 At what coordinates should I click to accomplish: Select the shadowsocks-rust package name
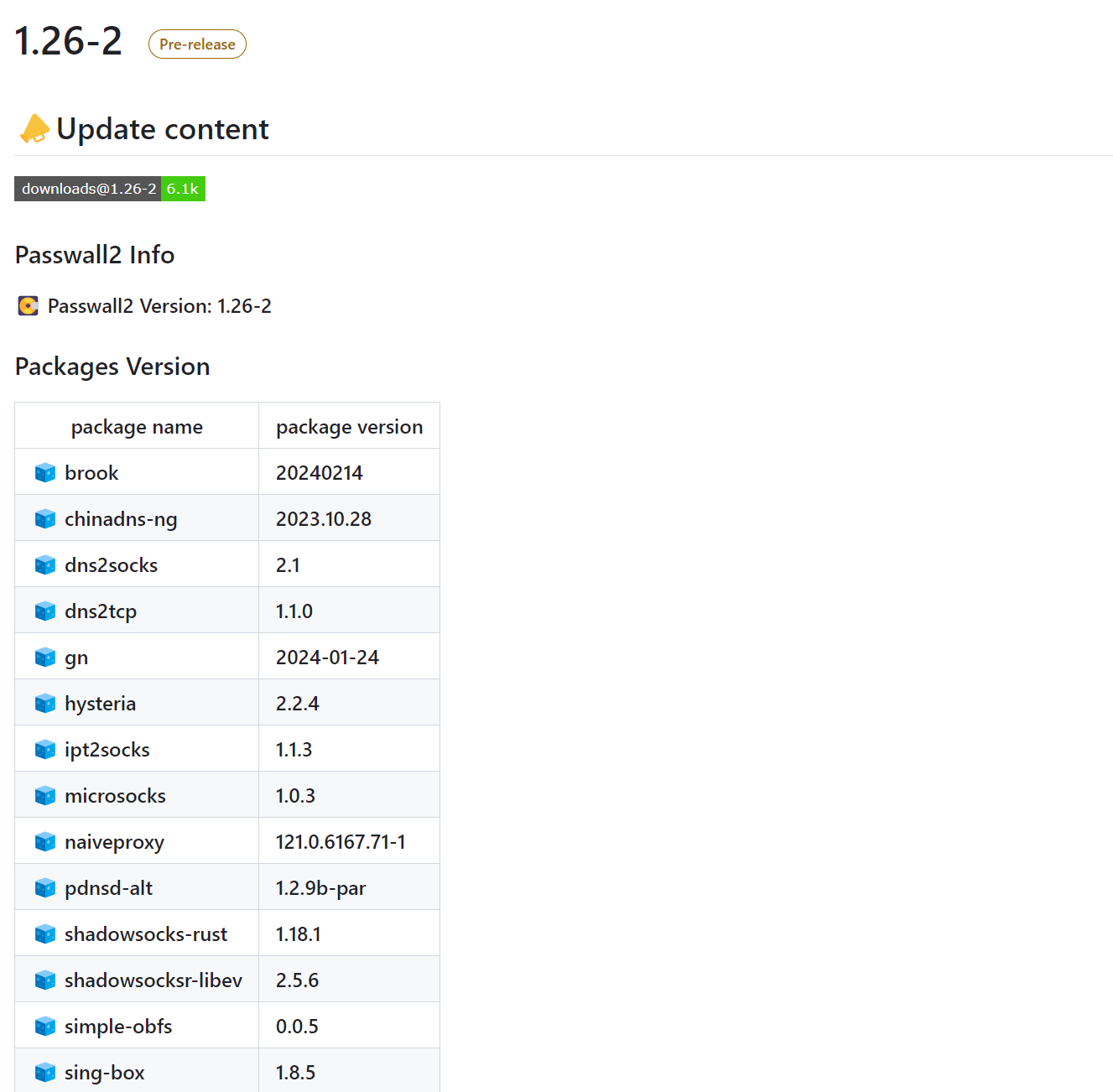click(x=146, y=934)
